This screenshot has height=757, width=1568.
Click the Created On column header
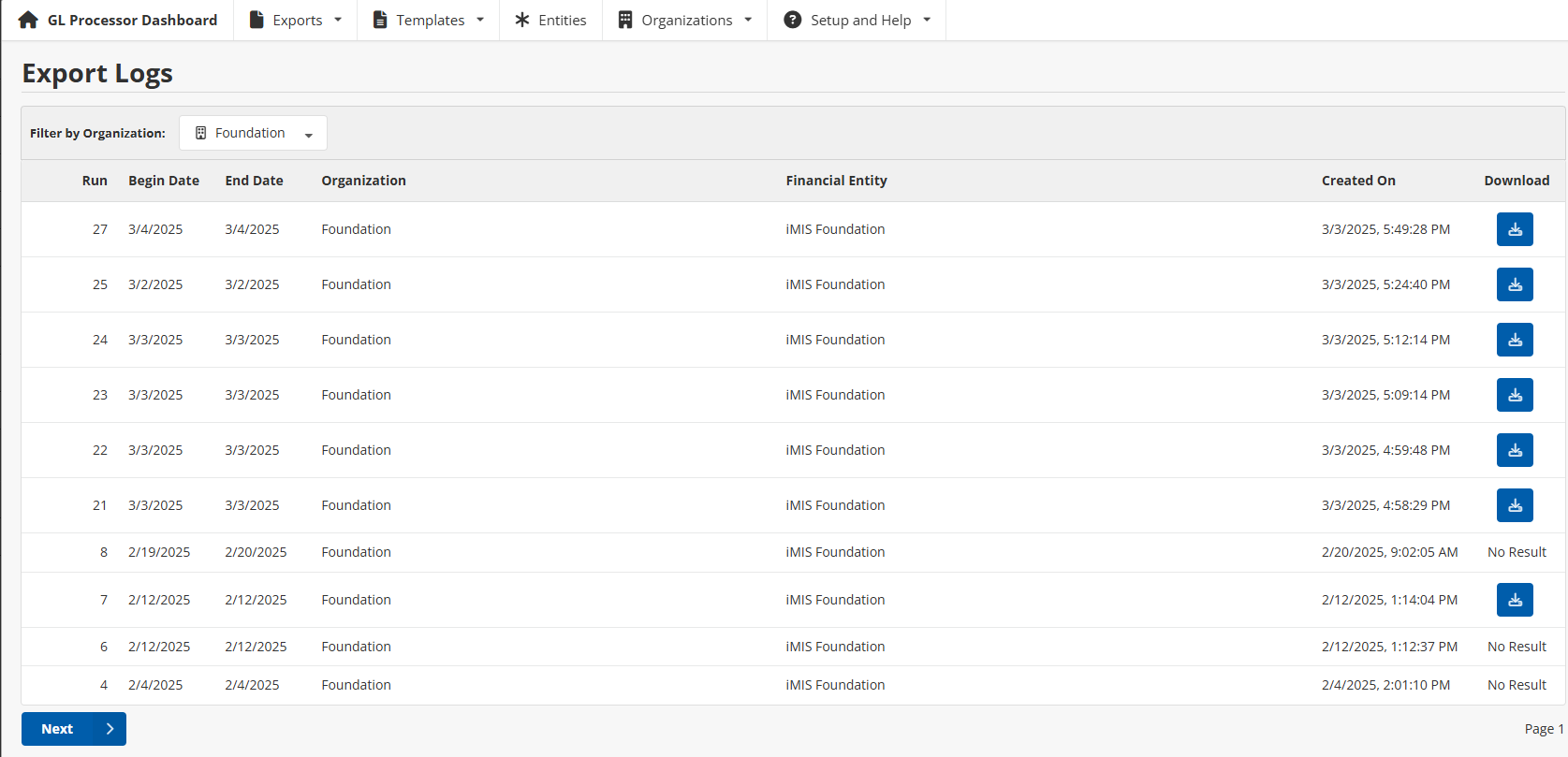1357,181
